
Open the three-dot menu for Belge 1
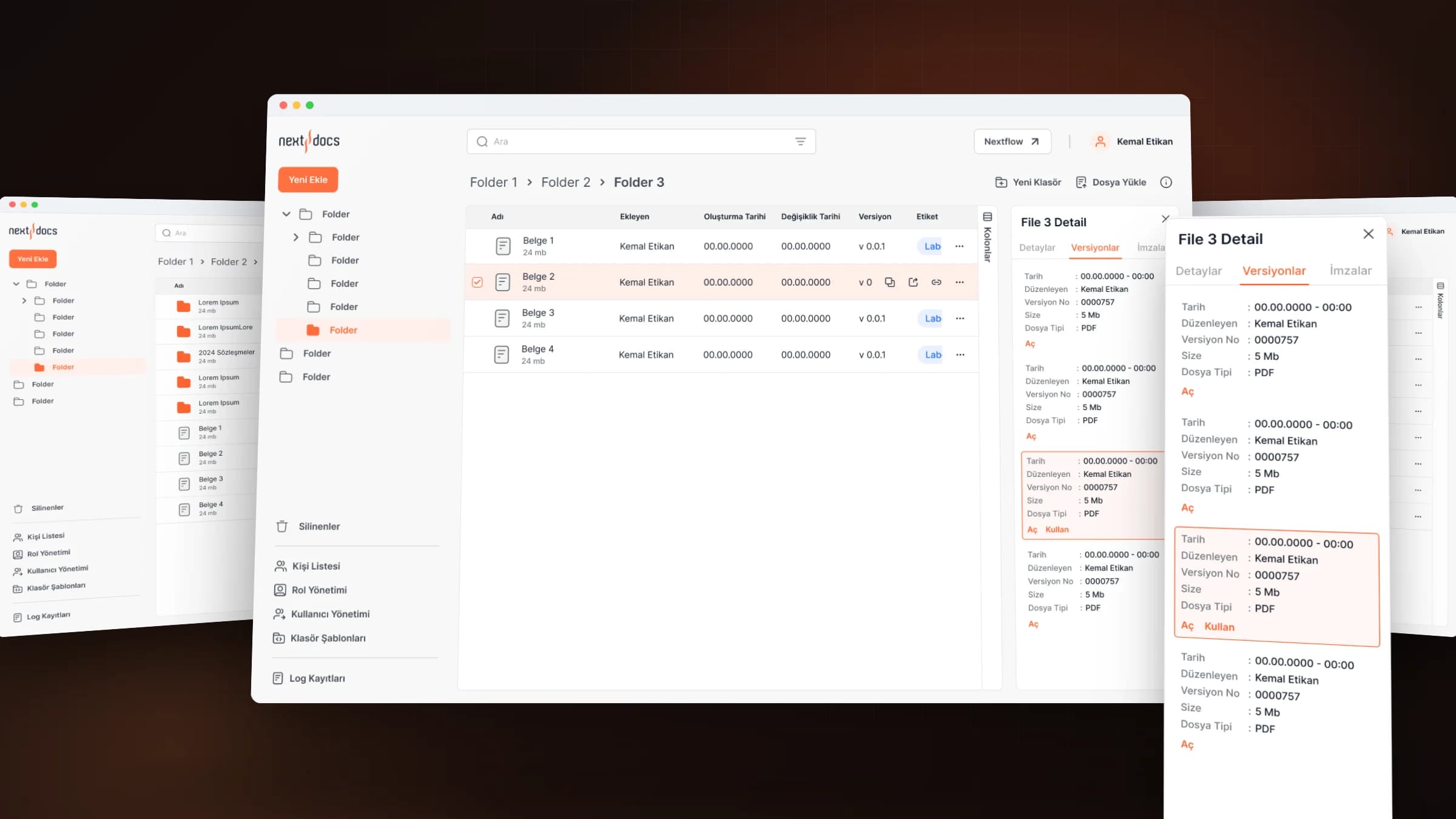click(x=959, y=246)
